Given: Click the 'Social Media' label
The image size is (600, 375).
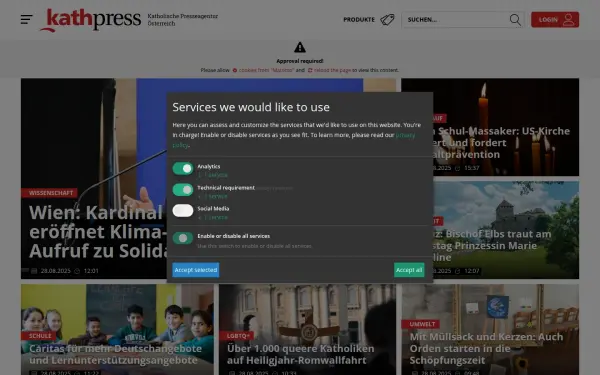Looking at the screenshot, I should [x=213, y=209].
